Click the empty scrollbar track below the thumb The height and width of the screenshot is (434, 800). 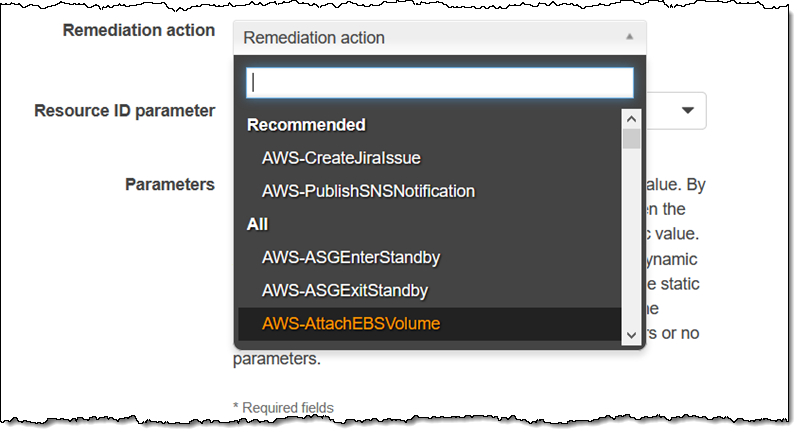[x=631, y=240]
